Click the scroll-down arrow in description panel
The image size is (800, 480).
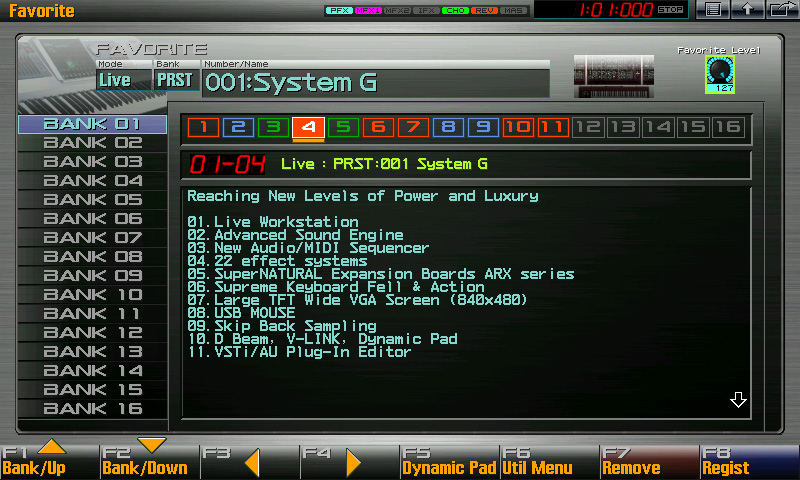click(x=738, y=399)
